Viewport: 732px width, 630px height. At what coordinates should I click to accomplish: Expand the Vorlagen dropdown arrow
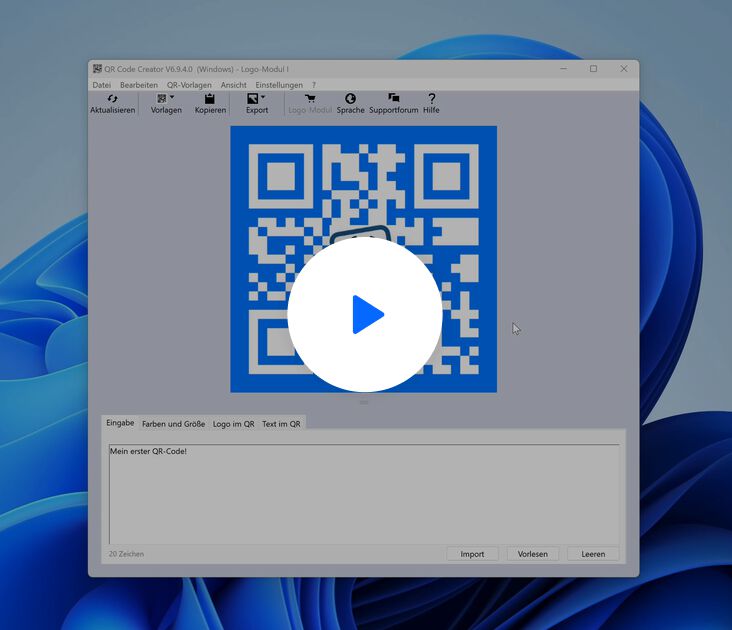pyautogui.click(x=172, y=97)
